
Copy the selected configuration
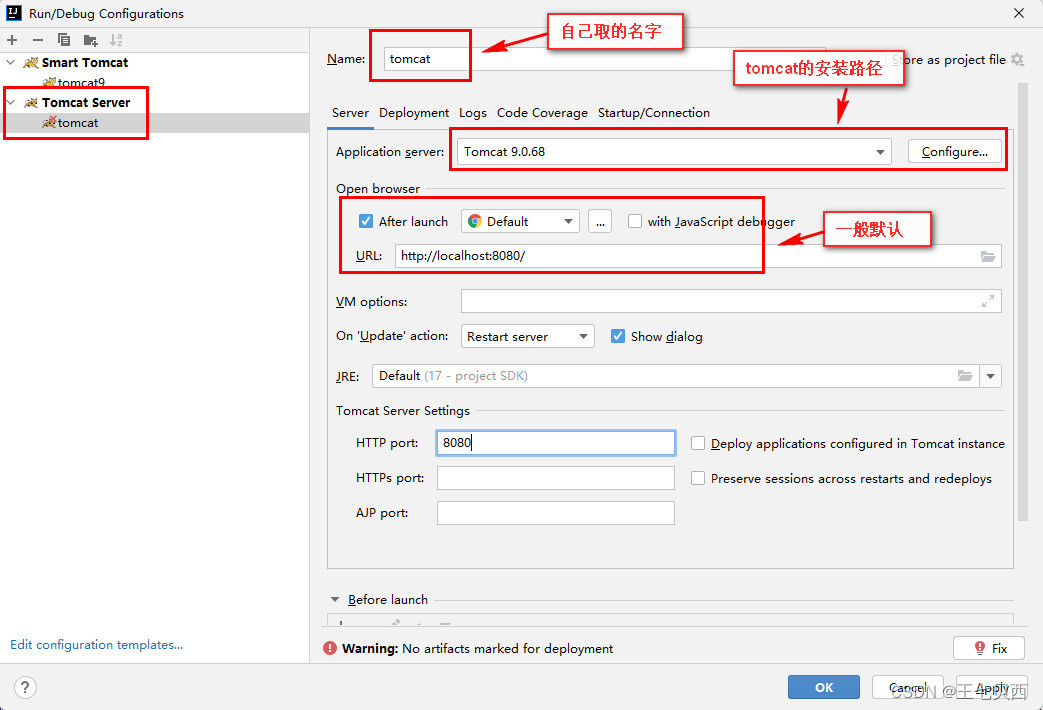(x=64, y=40)
